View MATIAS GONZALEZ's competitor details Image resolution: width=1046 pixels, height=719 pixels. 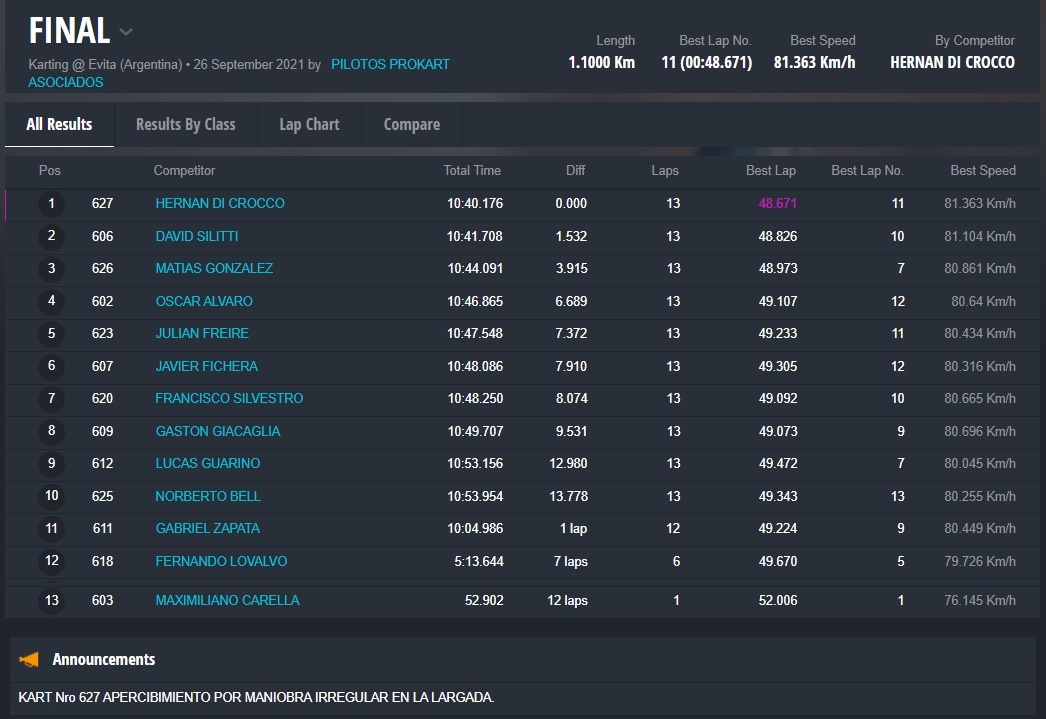pyautogui.click(x=214, y=269)
